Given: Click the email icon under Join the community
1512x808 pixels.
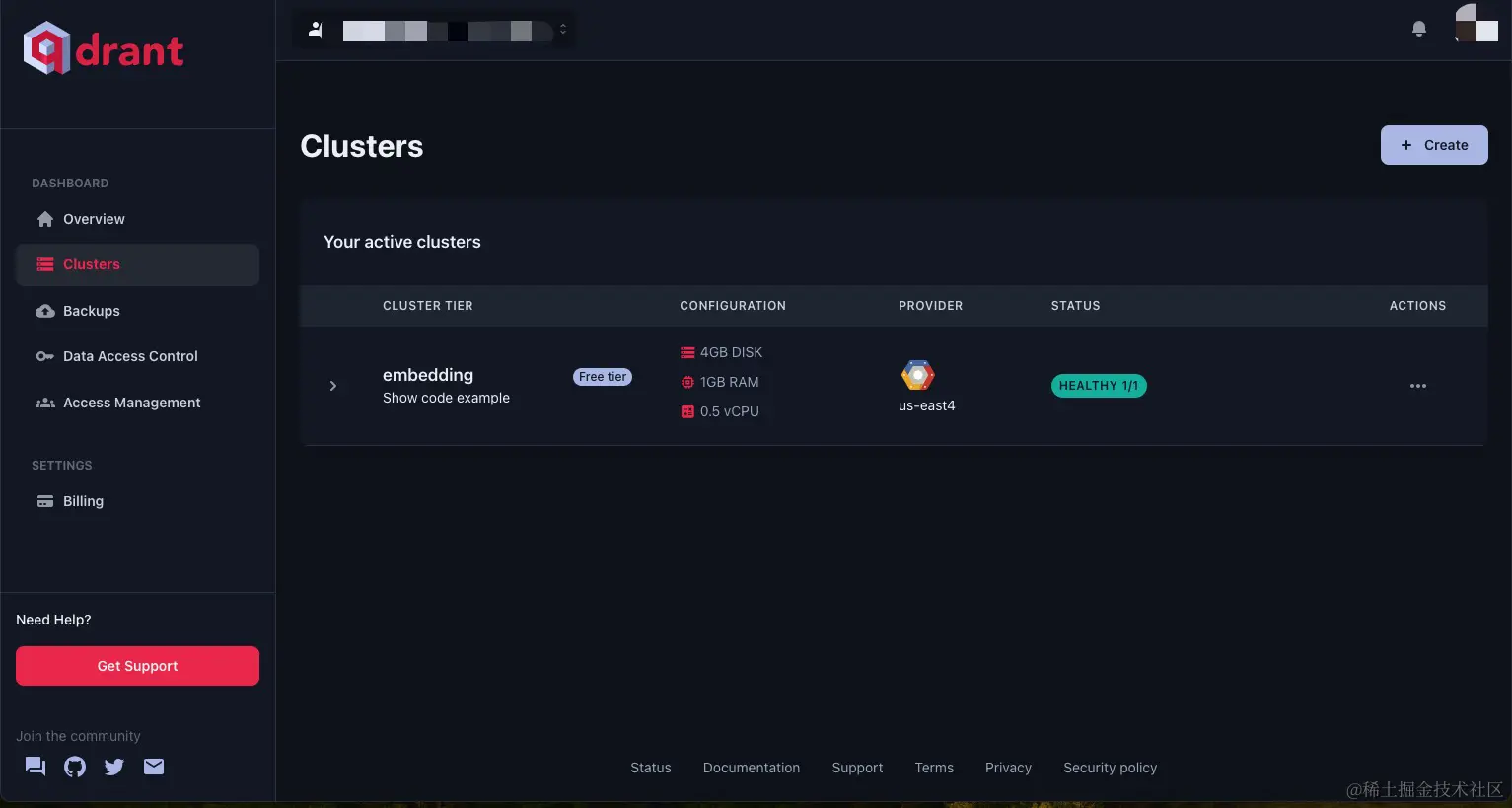Looking at the screenshot, I should 153,766.
